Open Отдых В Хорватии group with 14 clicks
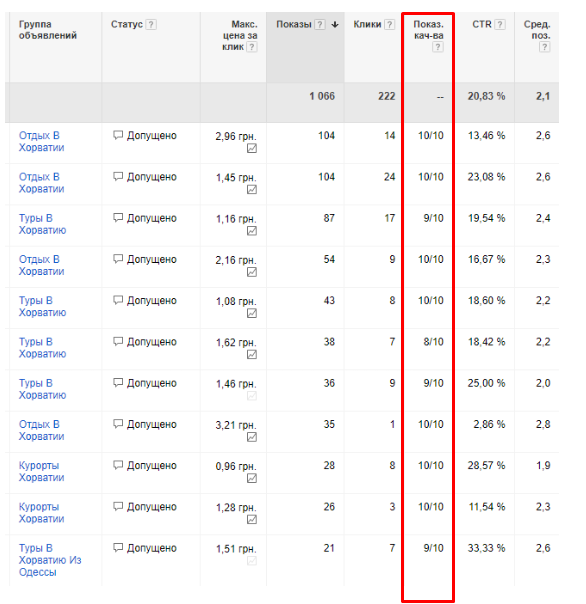 coord(41,141)
